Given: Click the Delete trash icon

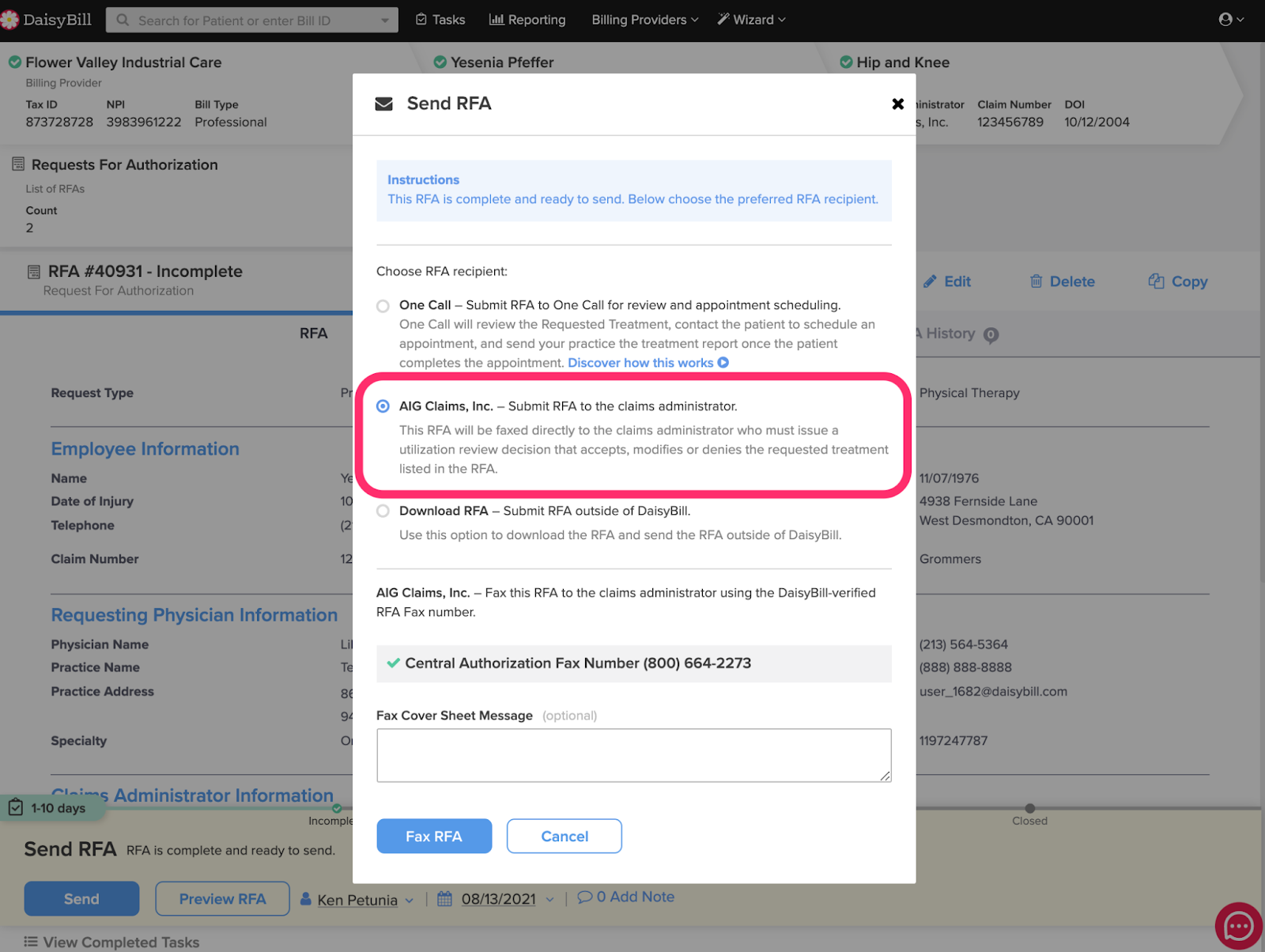Looking at the screenshot, I should (1036, 281).
